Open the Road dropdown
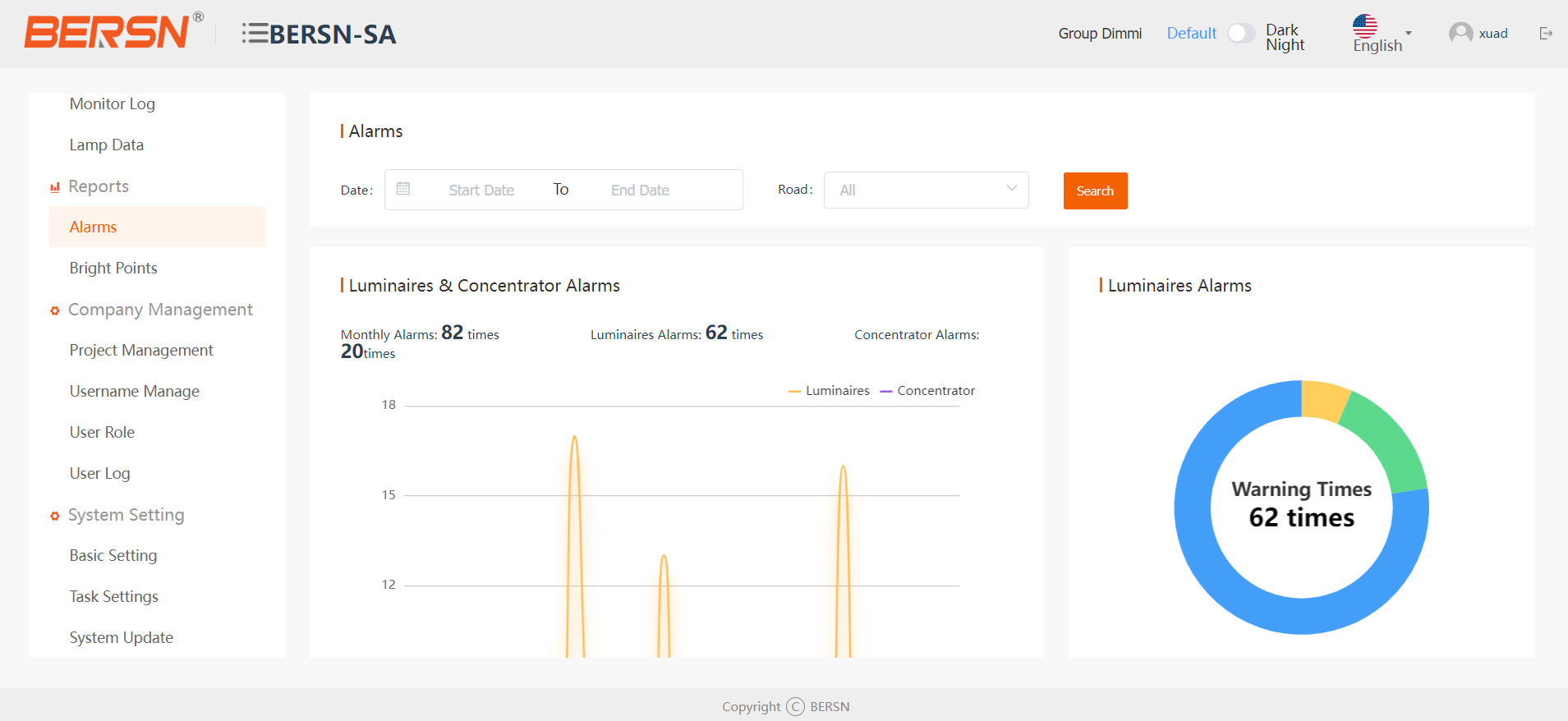 tap(926, 190)
